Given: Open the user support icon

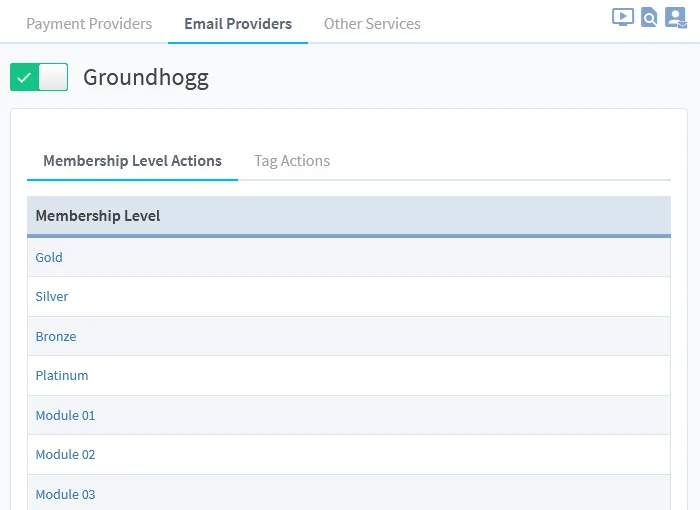Looking at the screenshot, I should (x=676, y=18).
